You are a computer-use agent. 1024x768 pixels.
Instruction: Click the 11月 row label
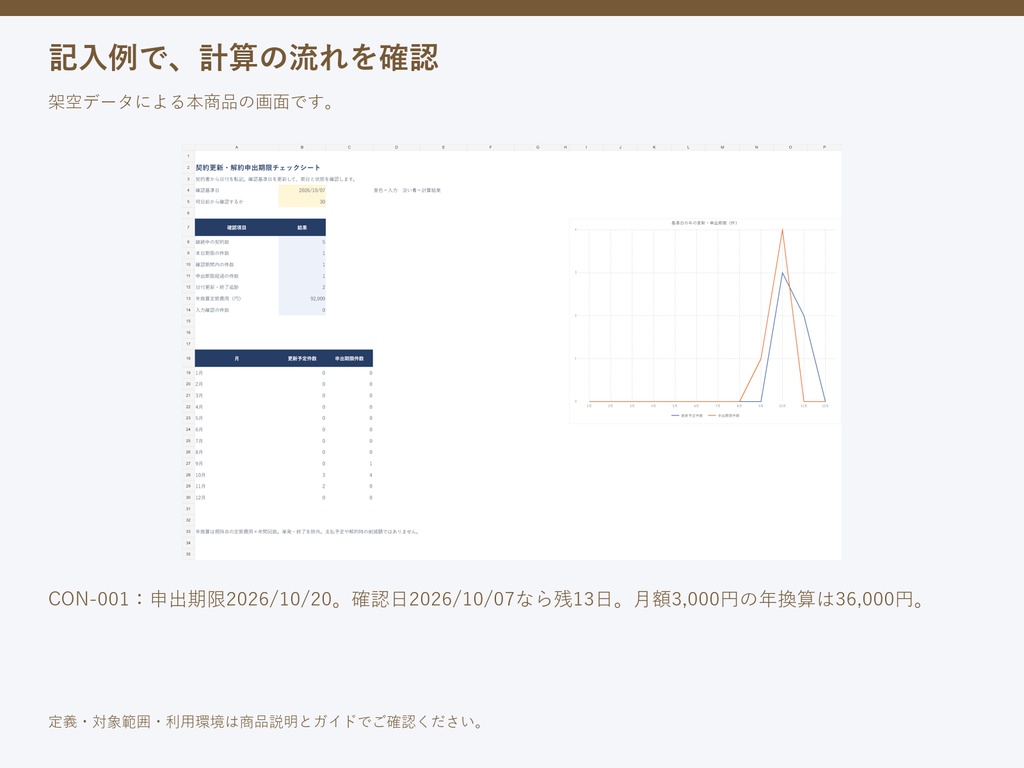click(200, 486)
